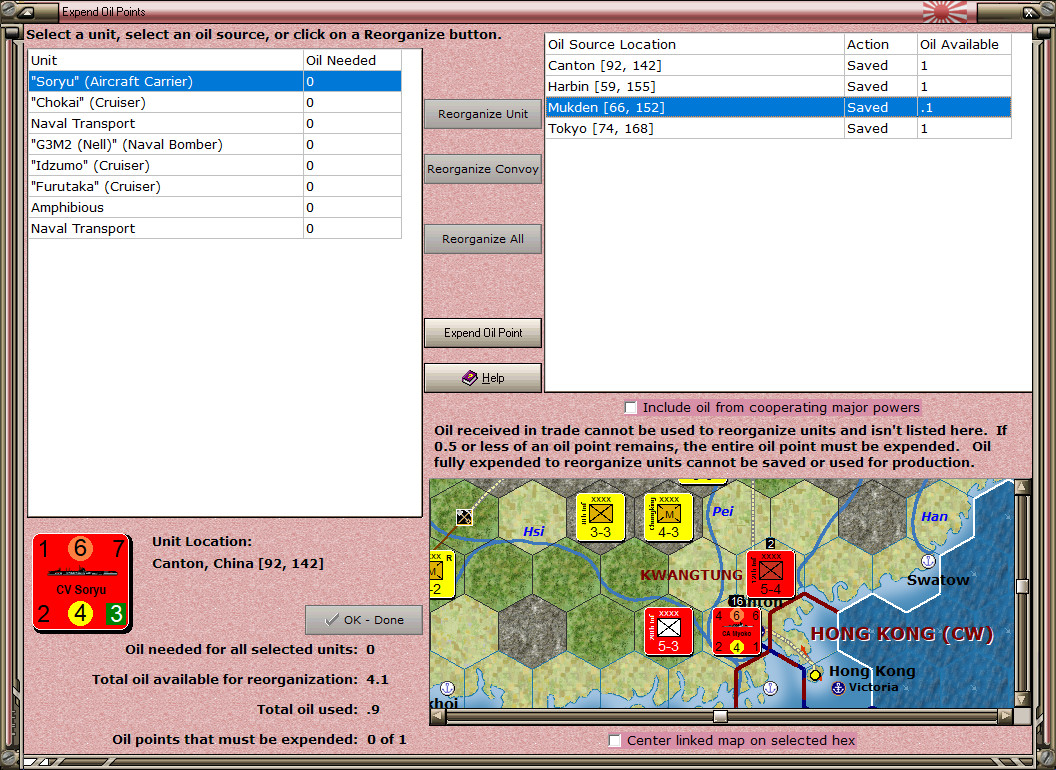Confirm with the OK - Done button
This screenshot has height=770, width=1056.
[364, 620]
